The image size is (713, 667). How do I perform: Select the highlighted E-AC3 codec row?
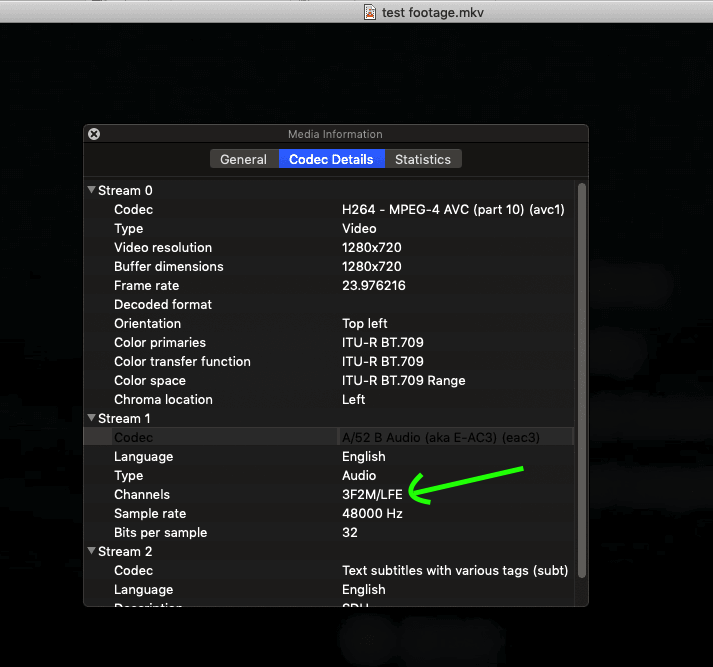pyautogui.click(x=330, y=437)
